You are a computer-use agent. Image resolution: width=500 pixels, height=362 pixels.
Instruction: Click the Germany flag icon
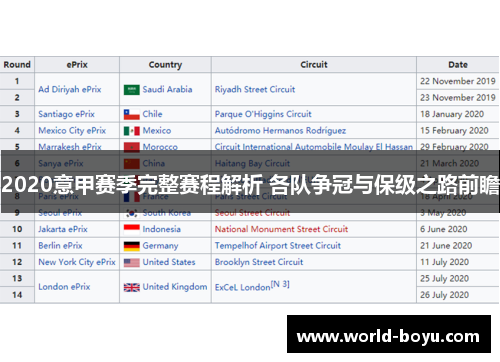coord(132,246)
